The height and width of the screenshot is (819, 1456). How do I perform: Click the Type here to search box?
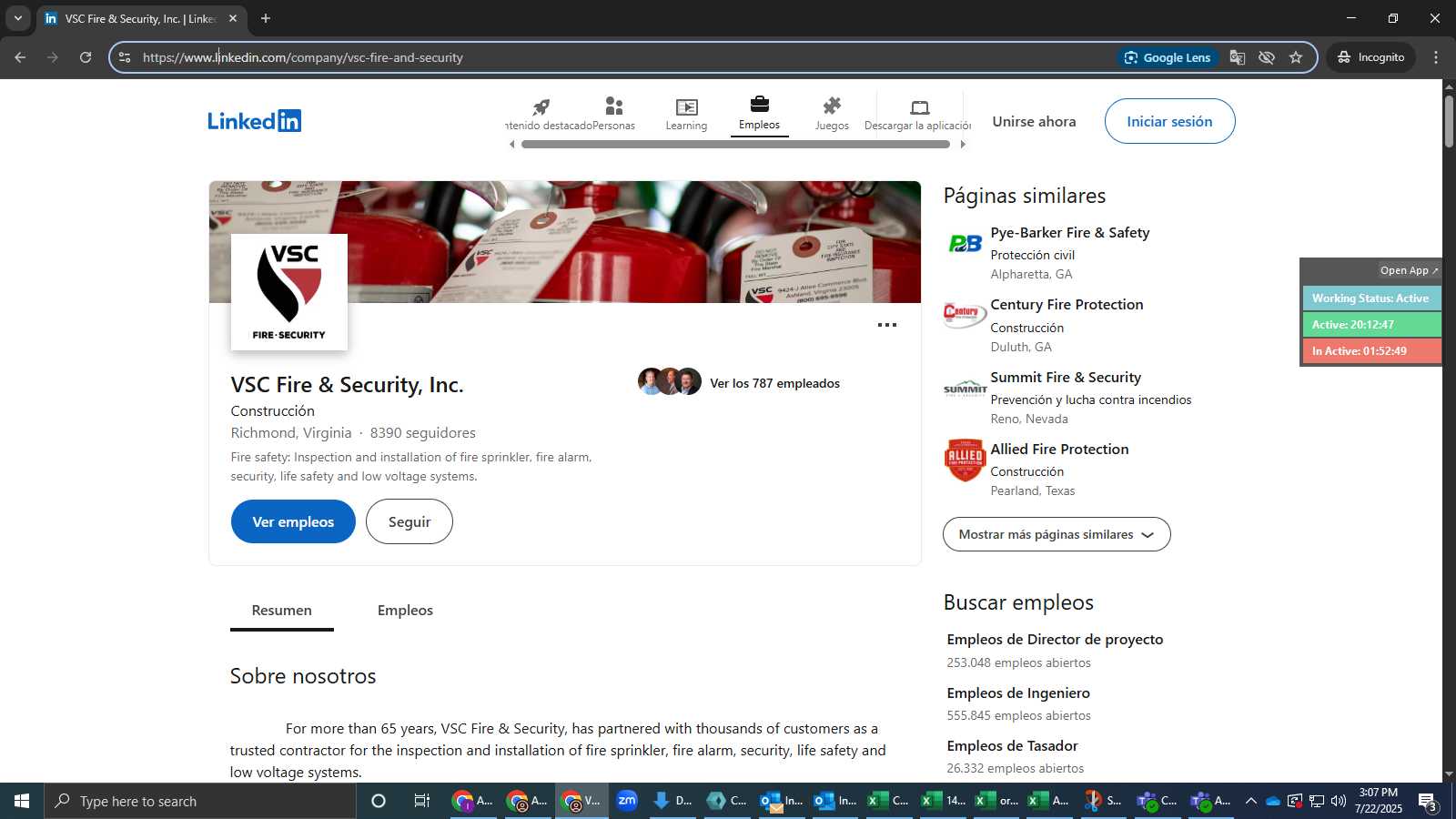pyautogui.click(x=200, y=801)
